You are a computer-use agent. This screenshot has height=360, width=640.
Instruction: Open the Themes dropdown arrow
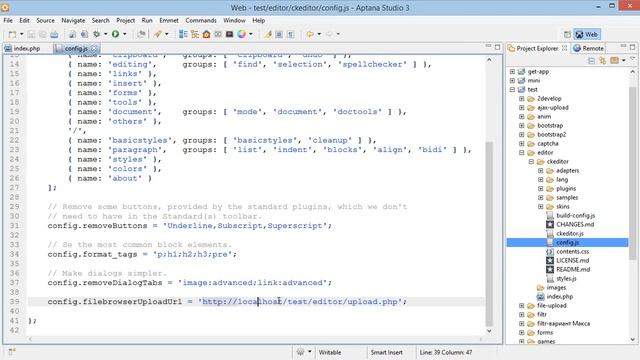[x=251, y=34]
